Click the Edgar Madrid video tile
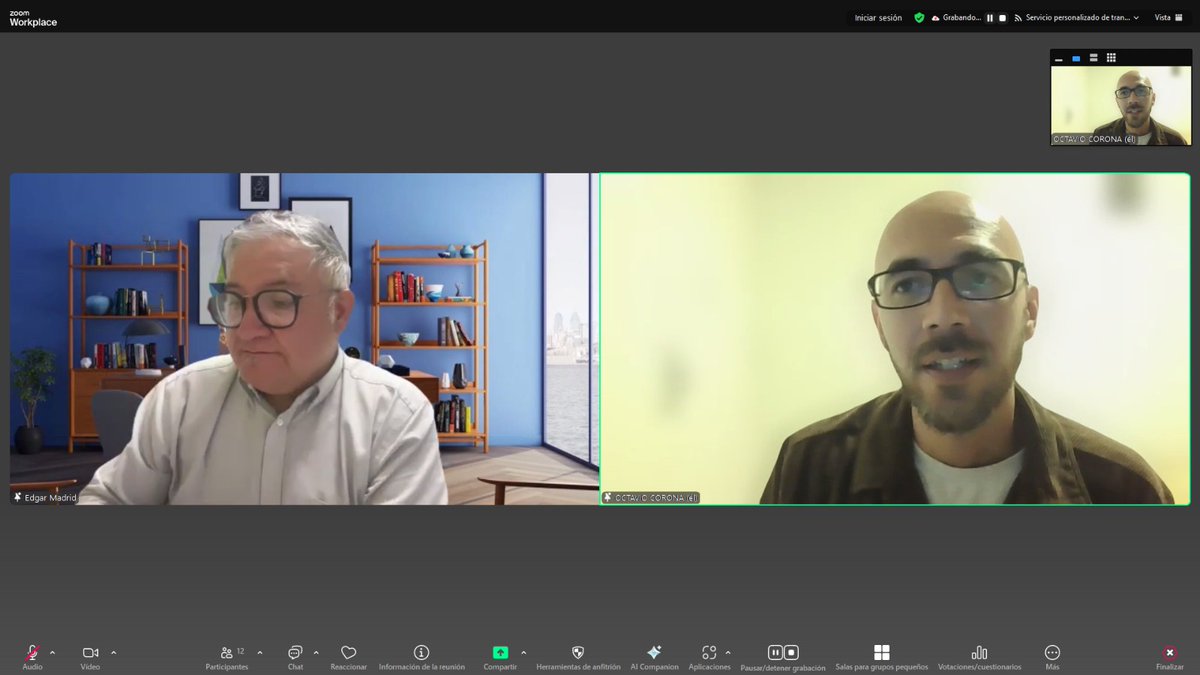The height and width of the screenshot is (675, 1200). (303, 339)
